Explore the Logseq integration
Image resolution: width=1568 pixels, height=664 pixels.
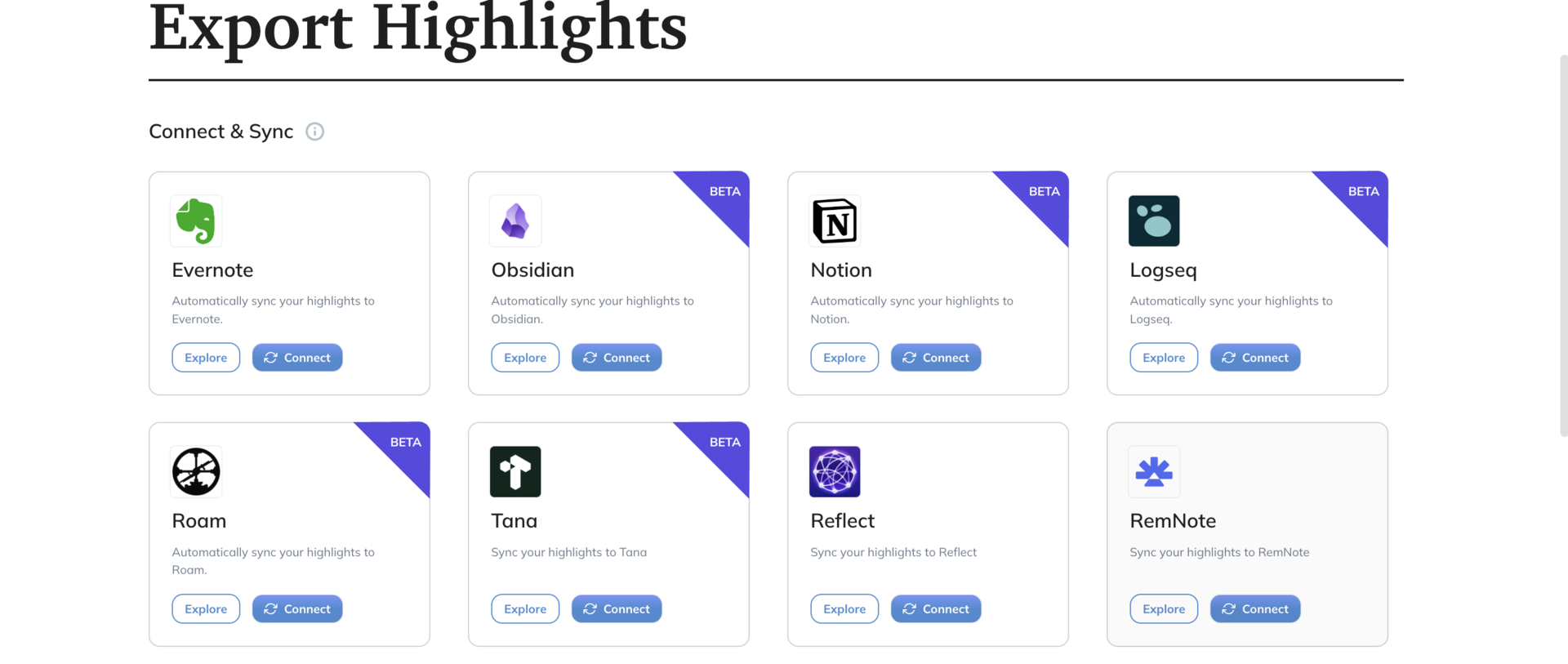(1164, 358)
